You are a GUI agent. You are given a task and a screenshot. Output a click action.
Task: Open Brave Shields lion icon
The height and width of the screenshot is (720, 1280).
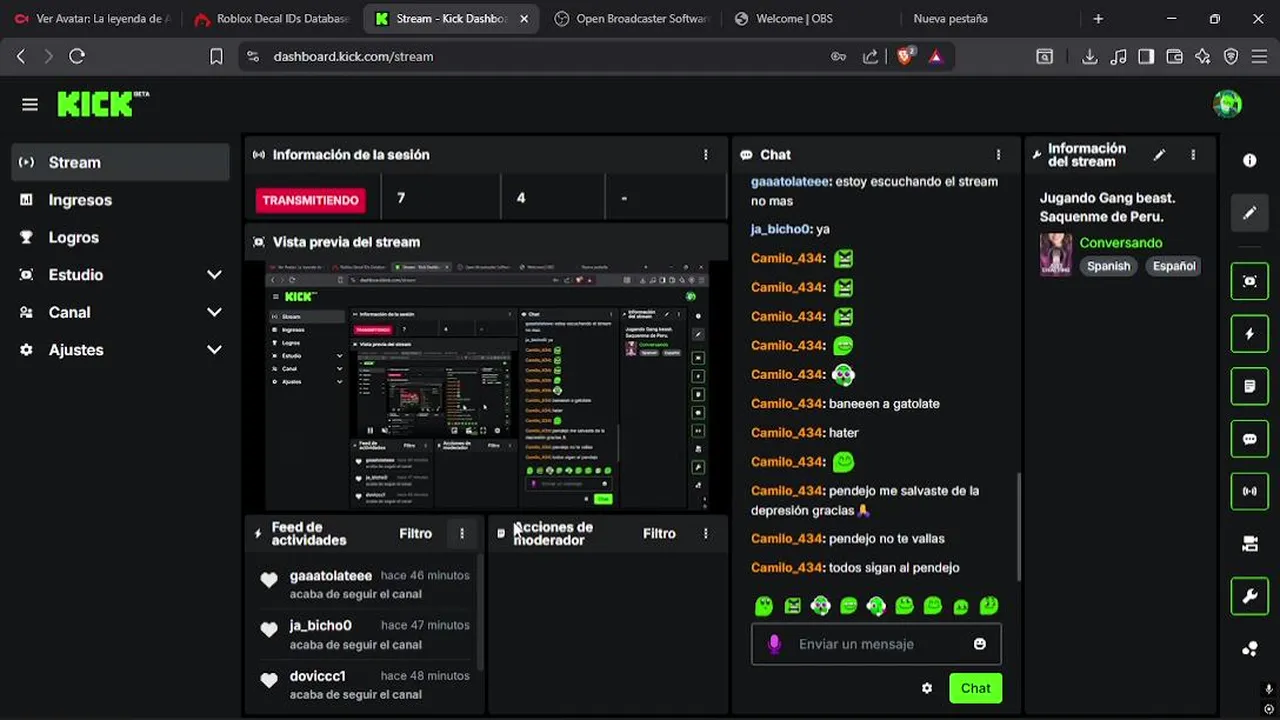pyautogui.click(x=905, y=57)
